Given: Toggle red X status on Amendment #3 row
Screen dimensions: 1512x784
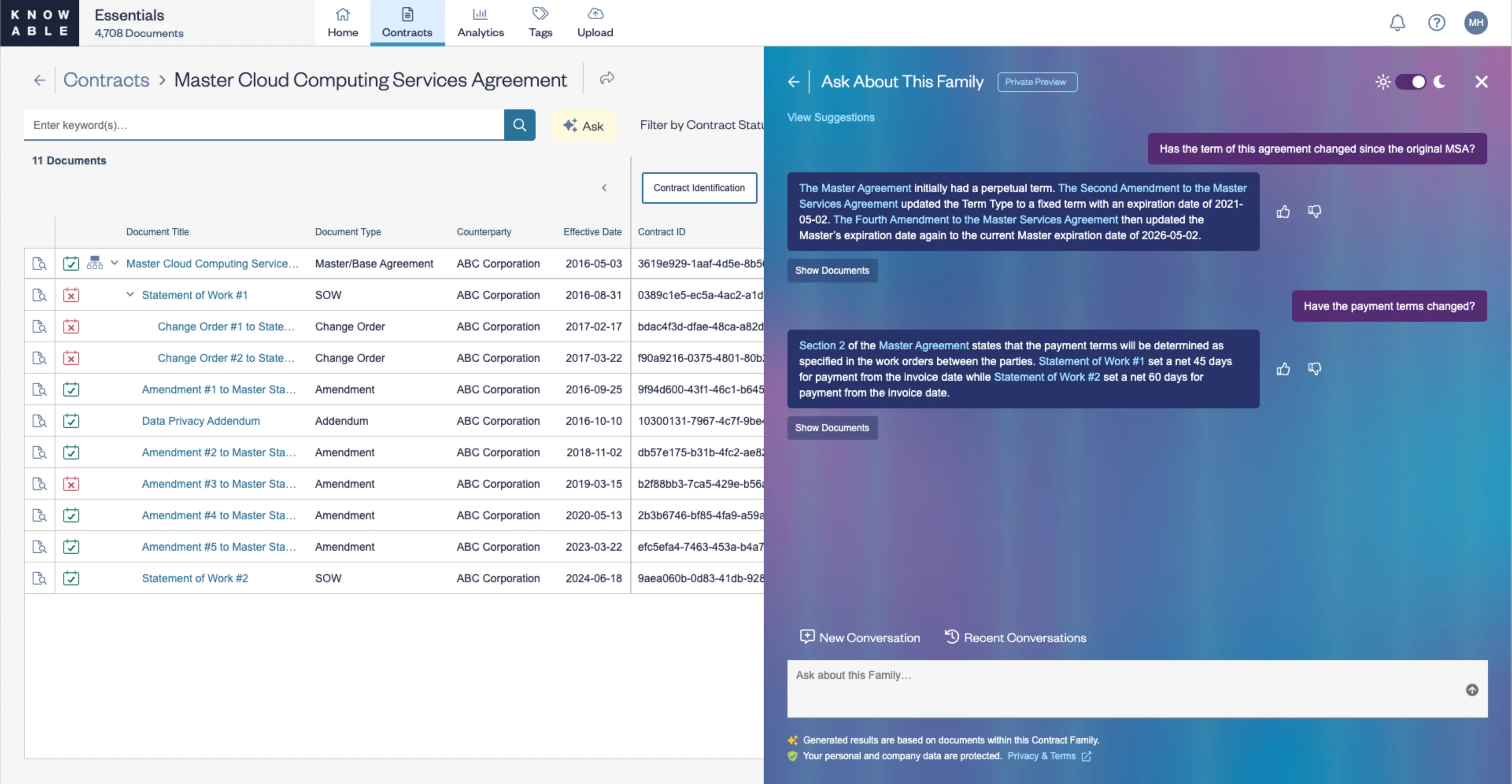Looking at the screenshot, I should (x=71, y=484).
